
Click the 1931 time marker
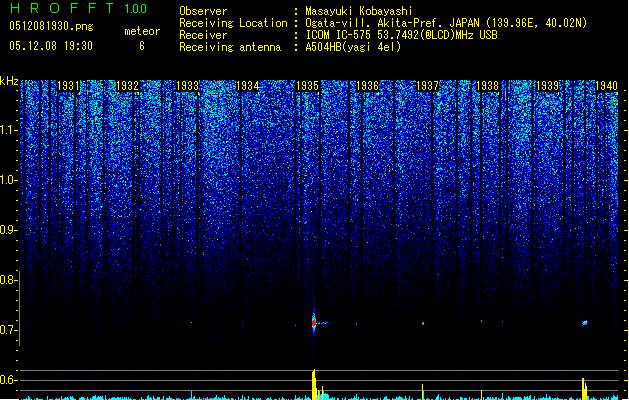click(x=68, y=86)
